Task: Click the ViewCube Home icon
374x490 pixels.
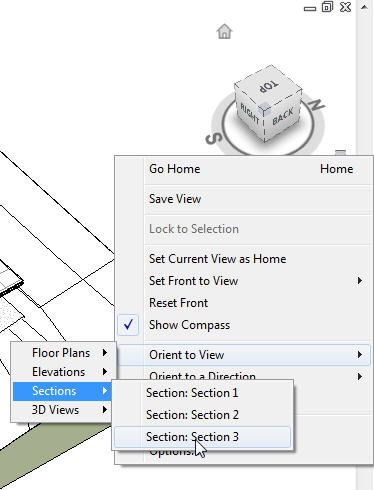Action: [x=224, y=32]
